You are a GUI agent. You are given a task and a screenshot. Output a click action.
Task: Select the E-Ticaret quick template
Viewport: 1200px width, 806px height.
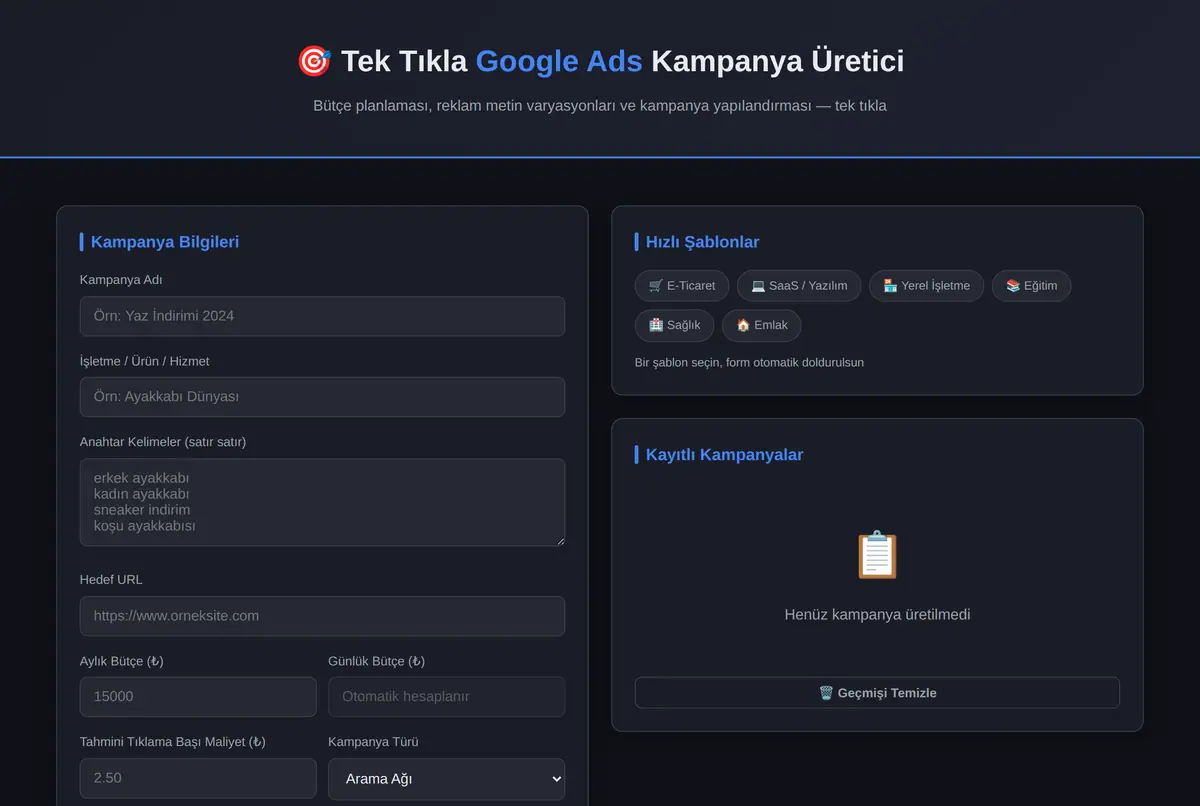(x=682, y=286)
